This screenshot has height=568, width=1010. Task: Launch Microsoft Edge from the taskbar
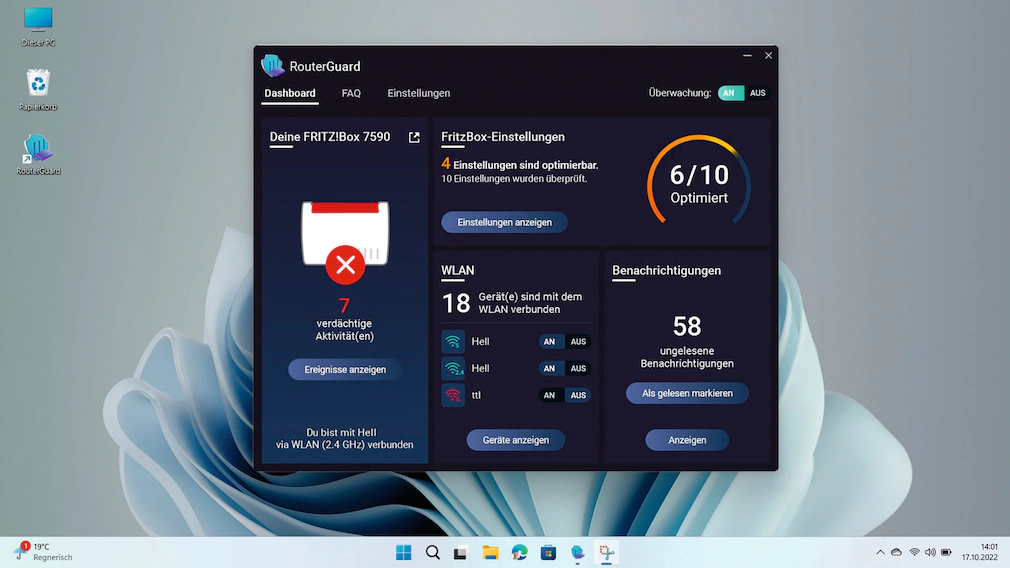click(x=519, y=553)
